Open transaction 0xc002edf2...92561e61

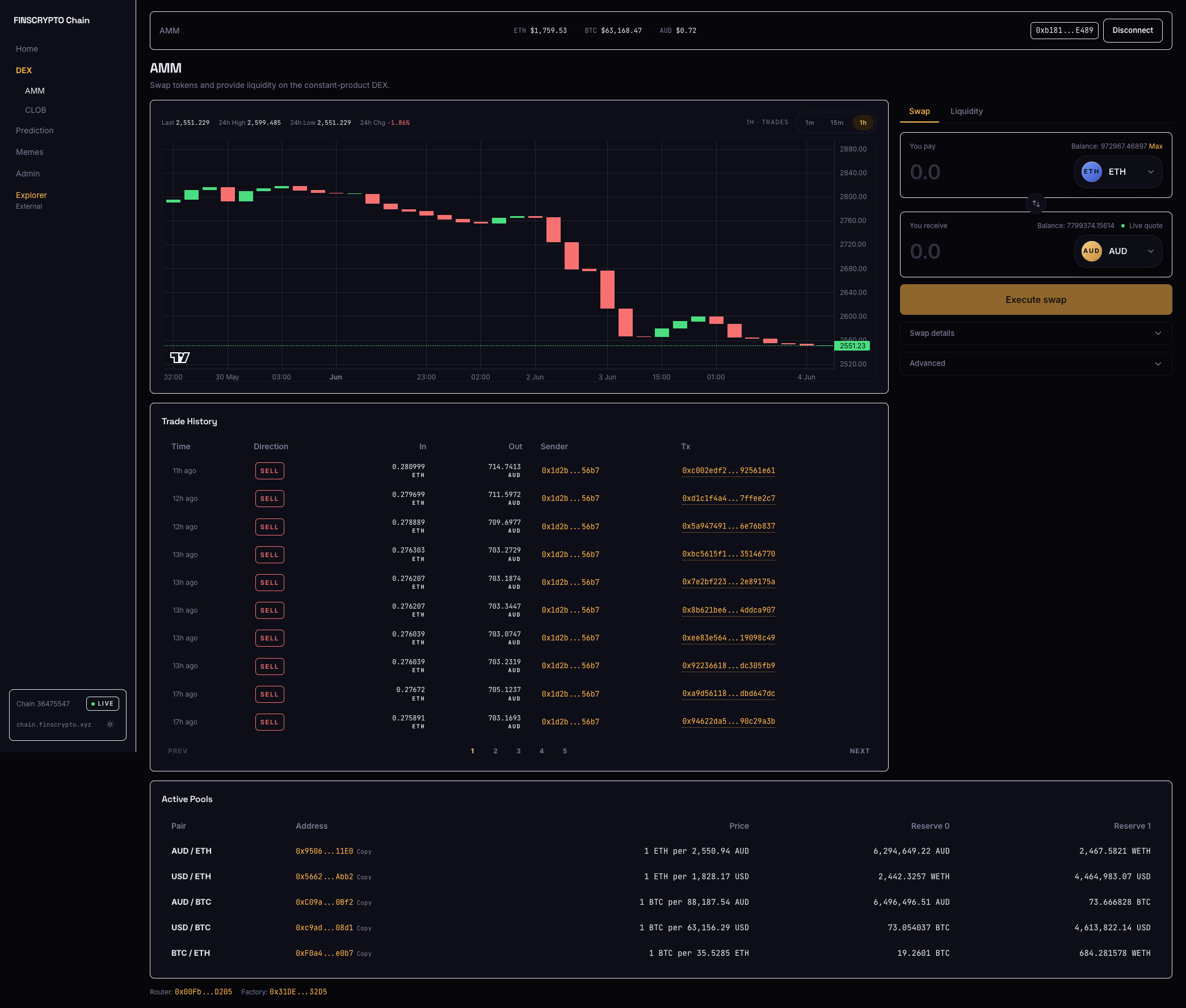tap(728, 471)
